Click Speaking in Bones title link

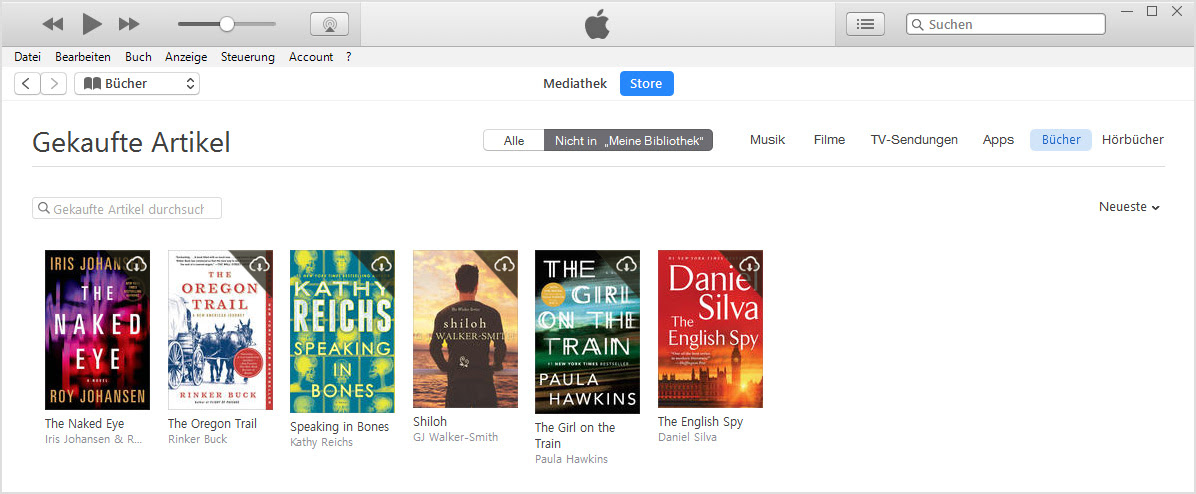pos(339,427)
